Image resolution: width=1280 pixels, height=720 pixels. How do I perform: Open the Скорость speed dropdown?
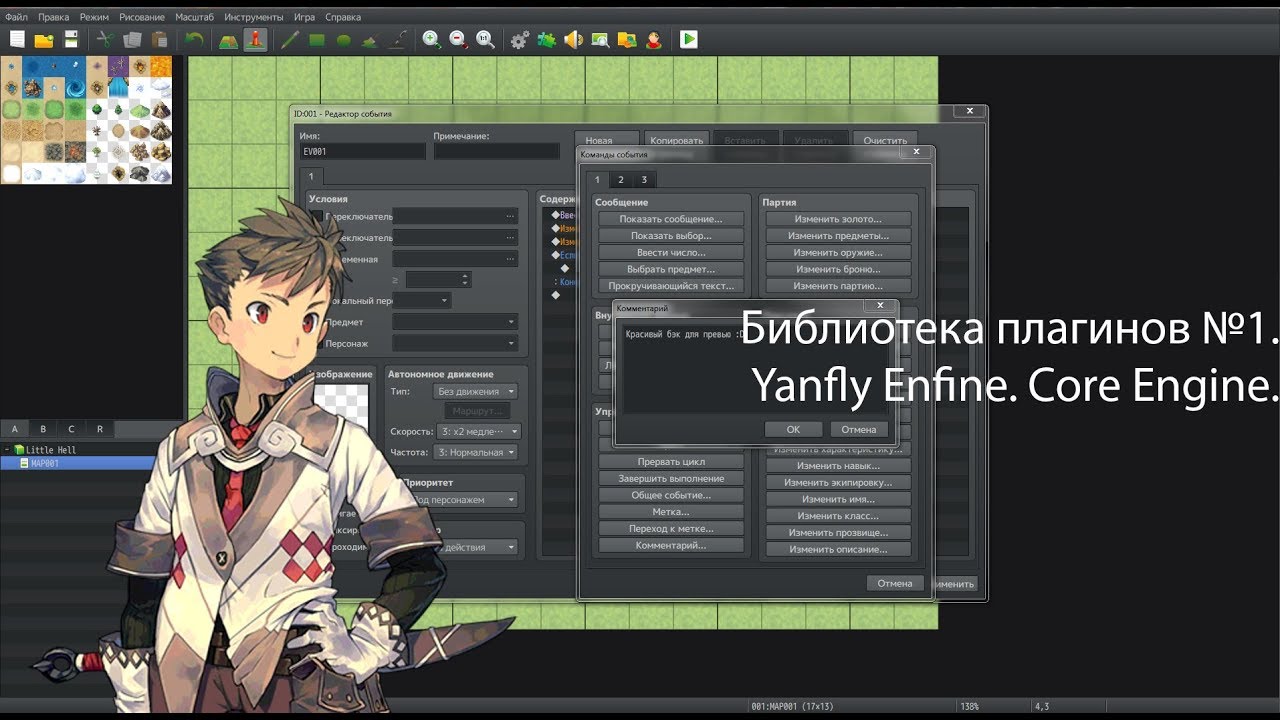tap(478, 432)
